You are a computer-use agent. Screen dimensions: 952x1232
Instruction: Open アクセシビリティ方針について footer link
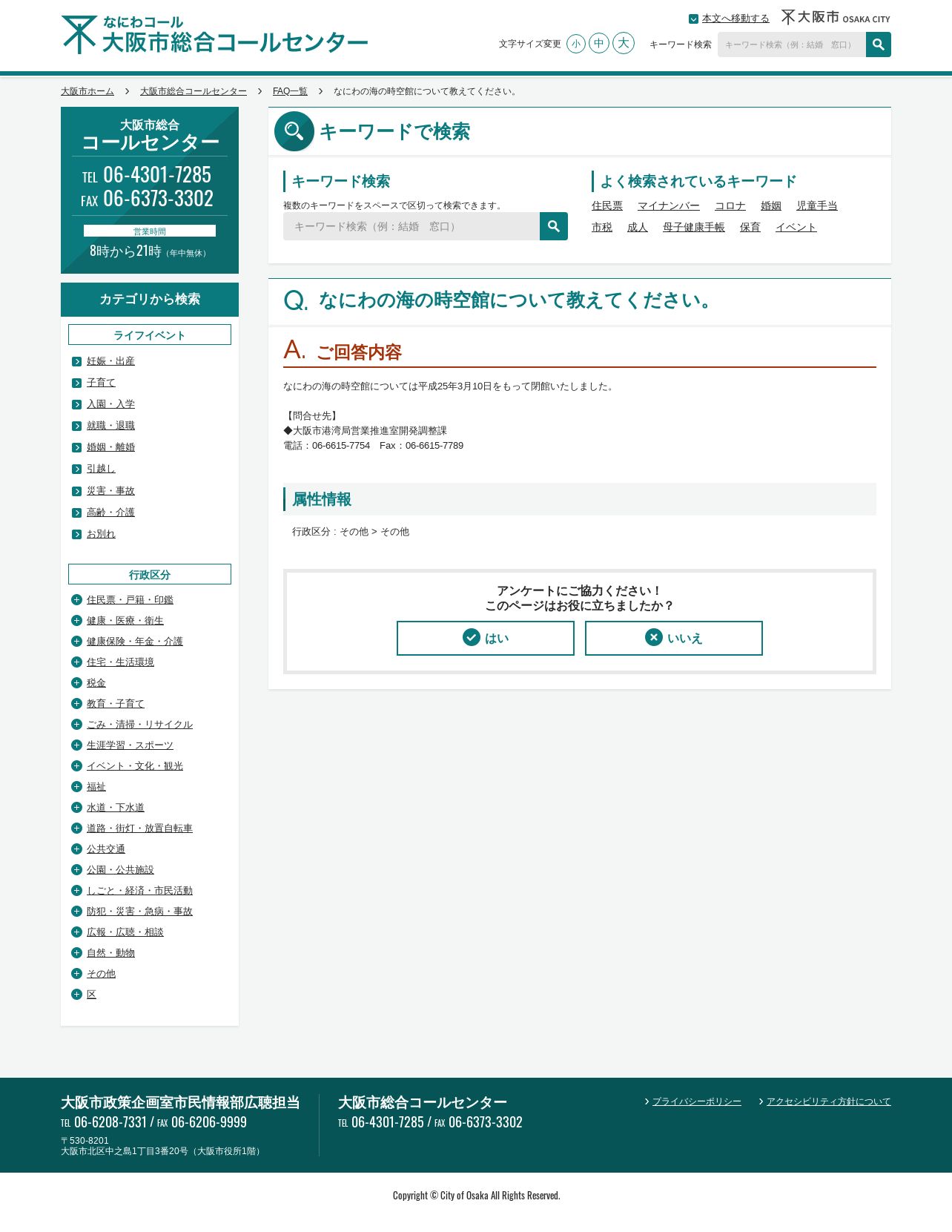(829, 1101)
